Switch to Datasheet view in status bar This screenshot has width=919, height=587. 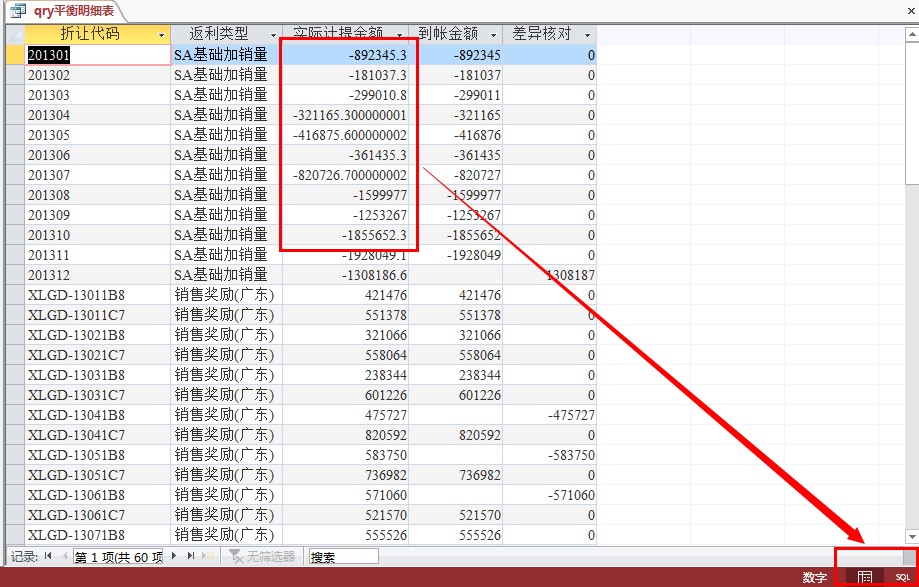pyautogui.click(x=865, y=577)
